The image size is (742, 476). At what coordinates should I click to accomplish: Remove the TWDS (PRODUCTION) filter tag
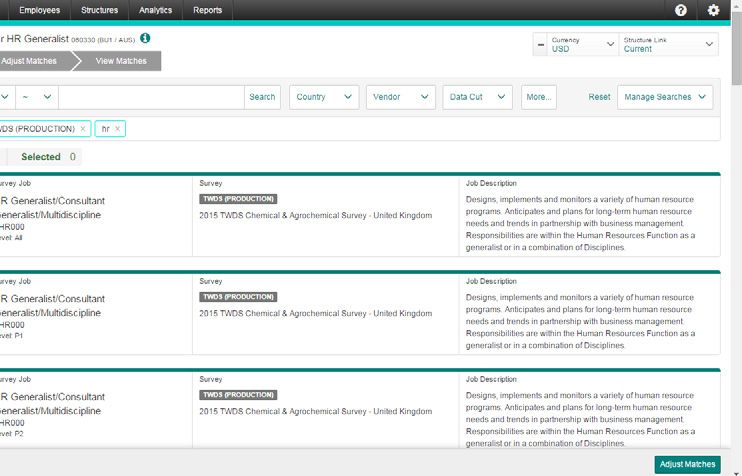pyautogui.click(x=83, y=129)
